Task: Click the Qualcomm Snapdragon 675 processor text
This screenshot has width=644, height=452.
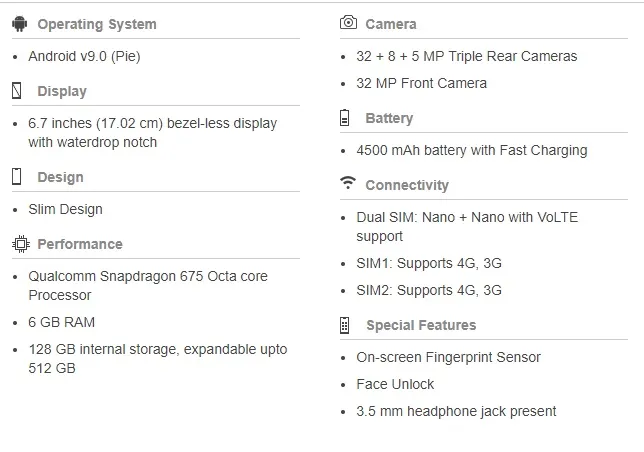Action: tap(148, 286)
